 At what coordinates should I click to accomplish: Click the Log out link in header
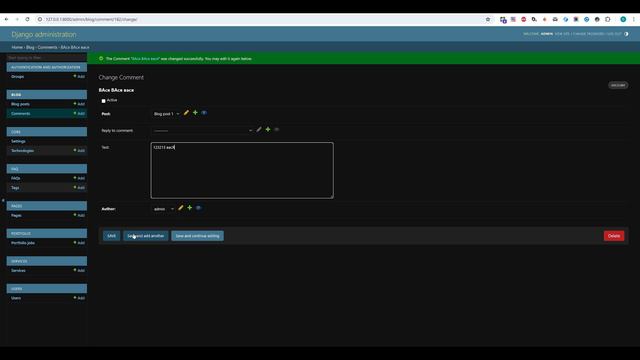pyautogui.click(x=614, y=34)
